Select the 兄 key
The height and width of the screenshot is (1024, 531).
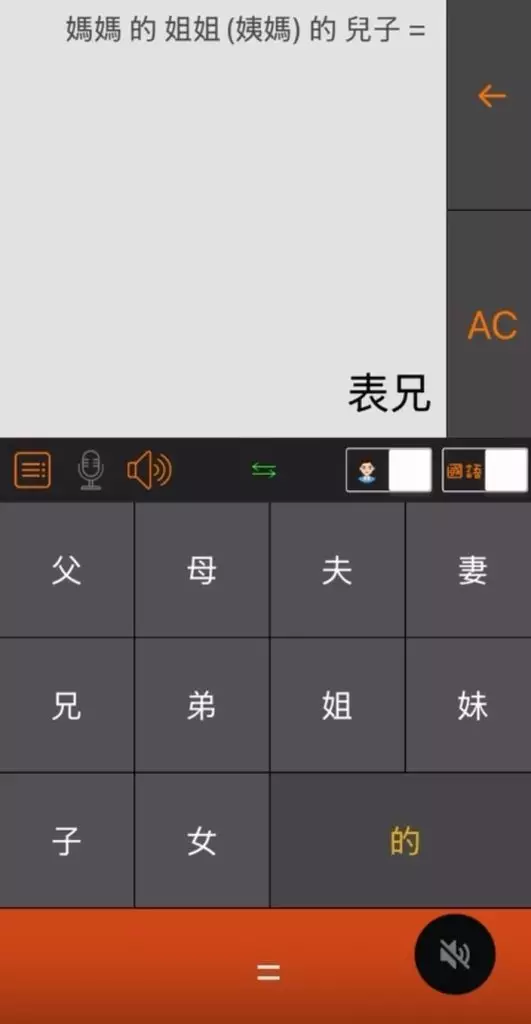click(x=67, y=705)
